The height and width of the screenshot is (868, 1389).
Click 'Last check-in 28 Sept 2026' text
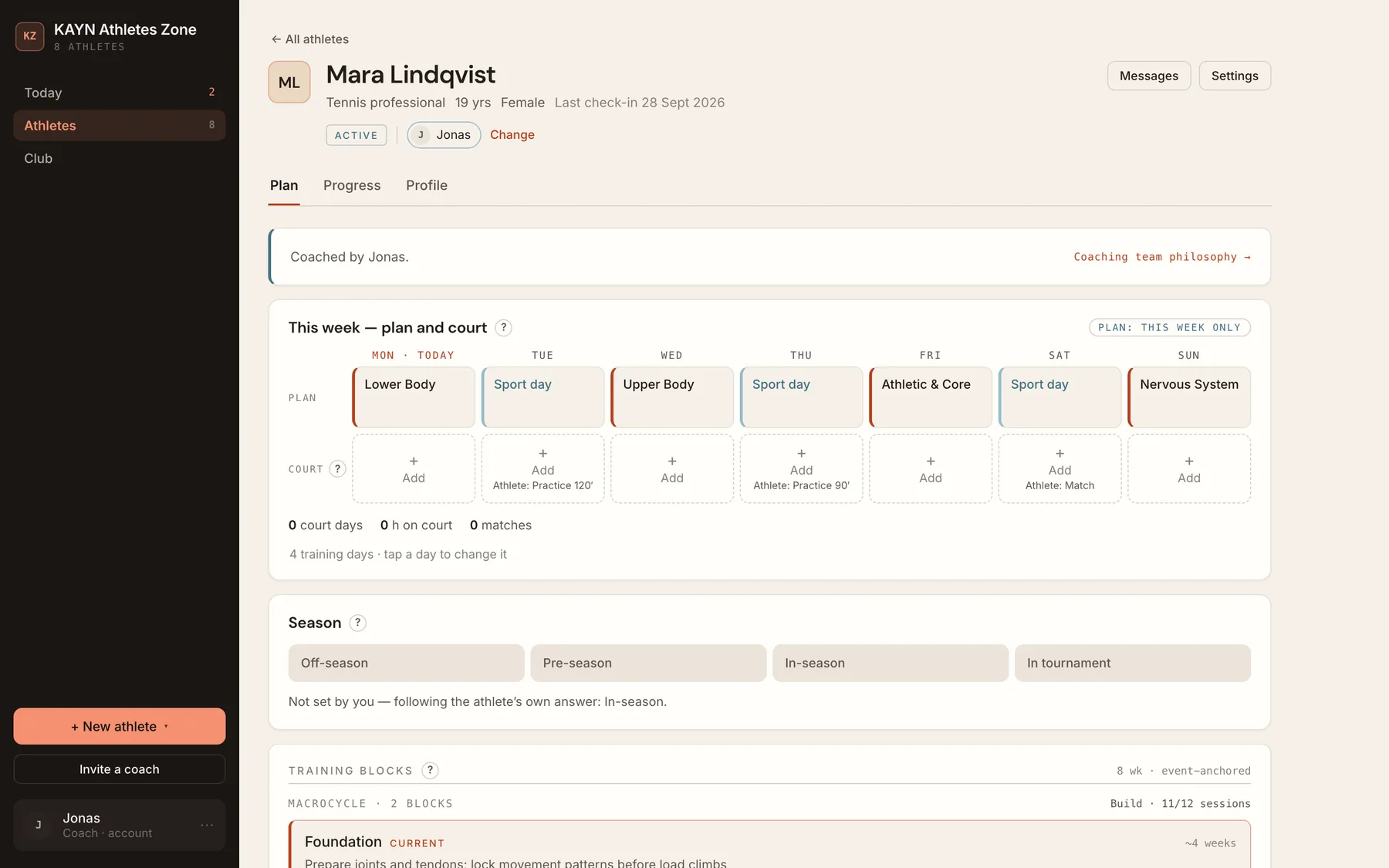pos(640,103)
